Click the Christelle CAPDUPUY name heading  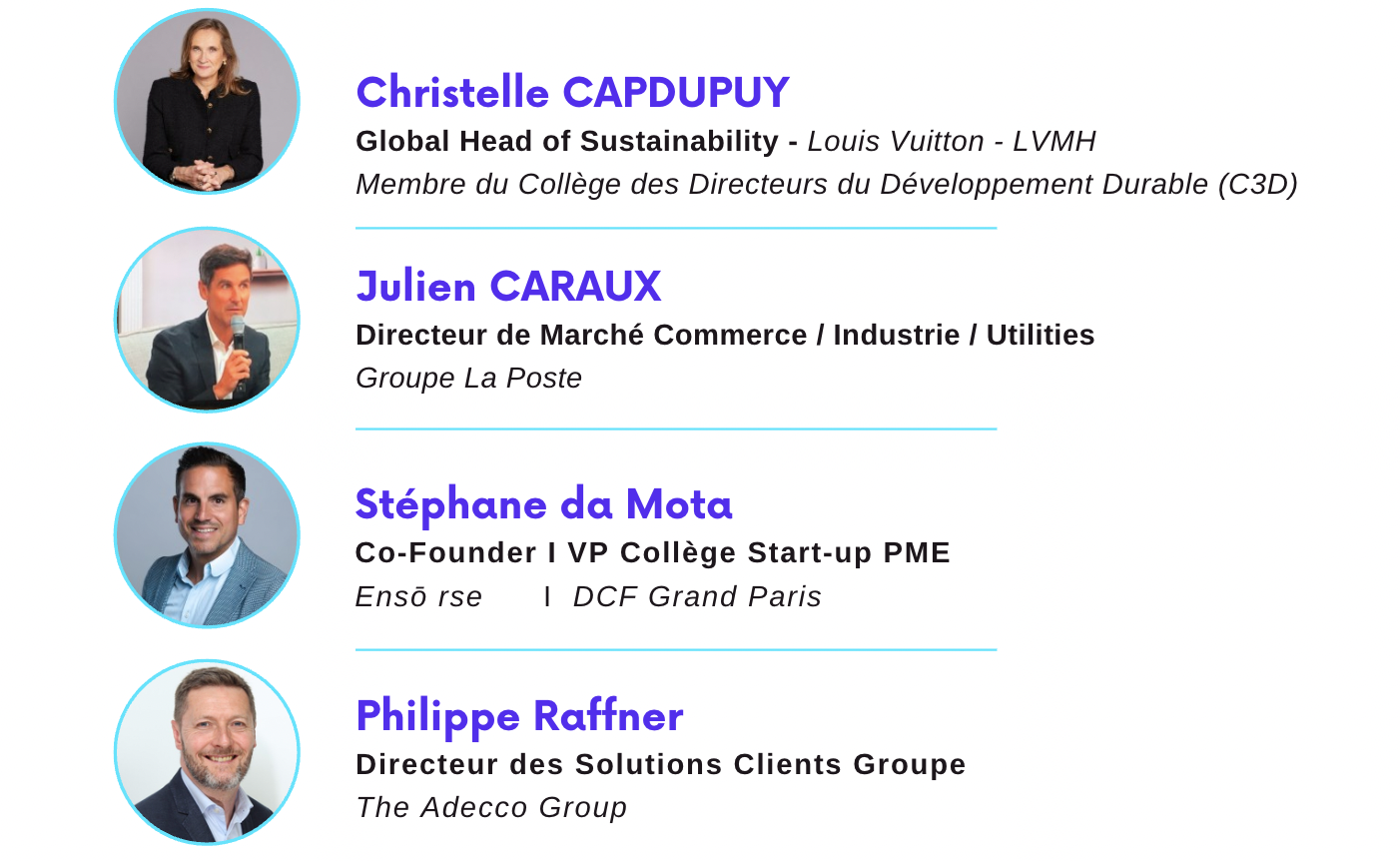pyautogui.click(x=572, y=93)
